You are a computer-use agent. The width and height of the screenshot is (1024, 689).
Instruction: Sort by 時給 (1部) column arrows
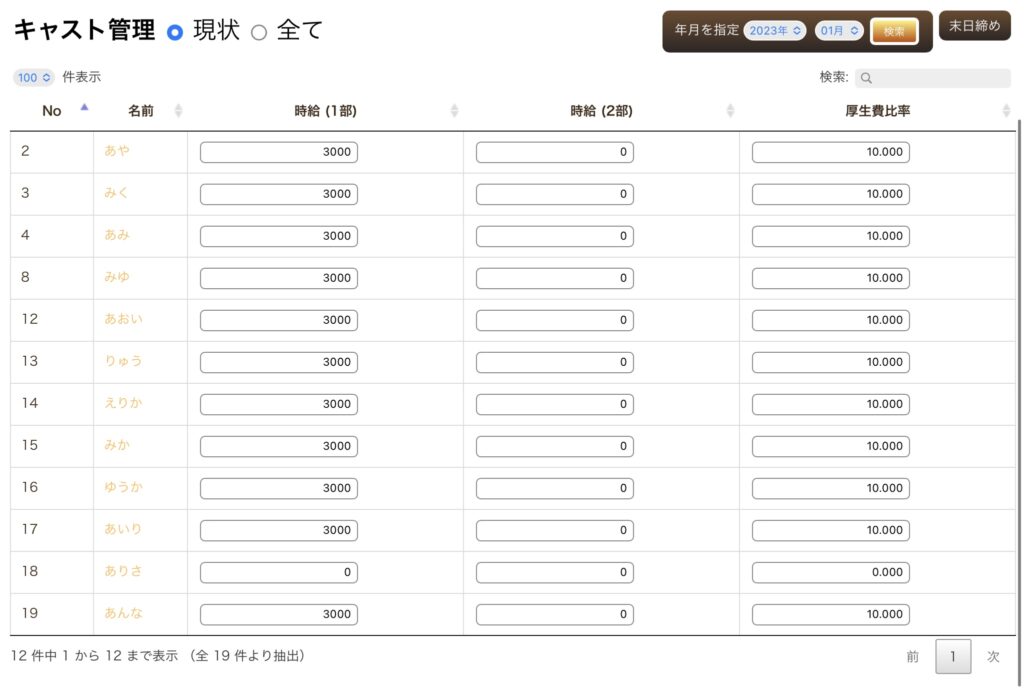(x=455, y=111)
